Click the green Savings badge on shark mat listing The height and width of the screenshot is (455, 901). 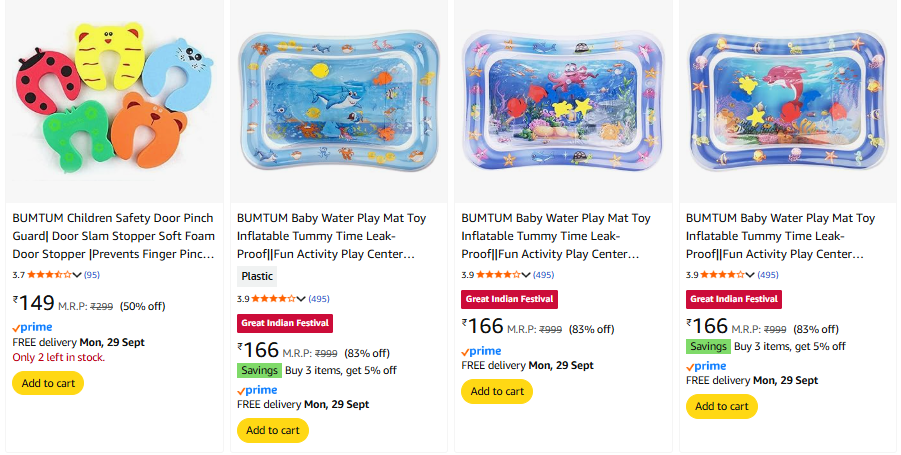pos(258,370)
